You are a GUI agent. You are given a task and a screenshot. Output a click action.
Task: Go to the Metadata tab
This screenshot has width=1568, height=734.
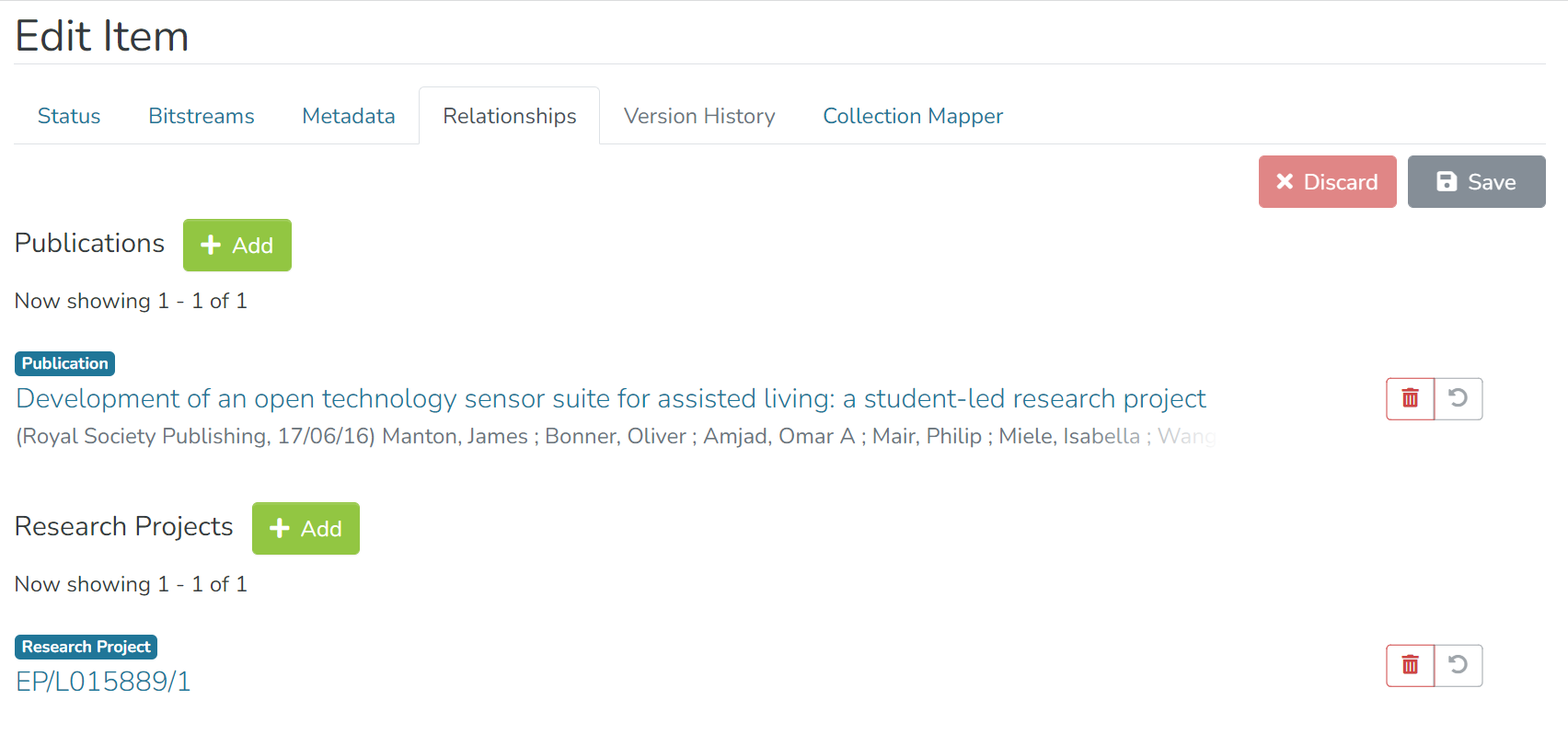pyautogui.click(x=349, y=116)
